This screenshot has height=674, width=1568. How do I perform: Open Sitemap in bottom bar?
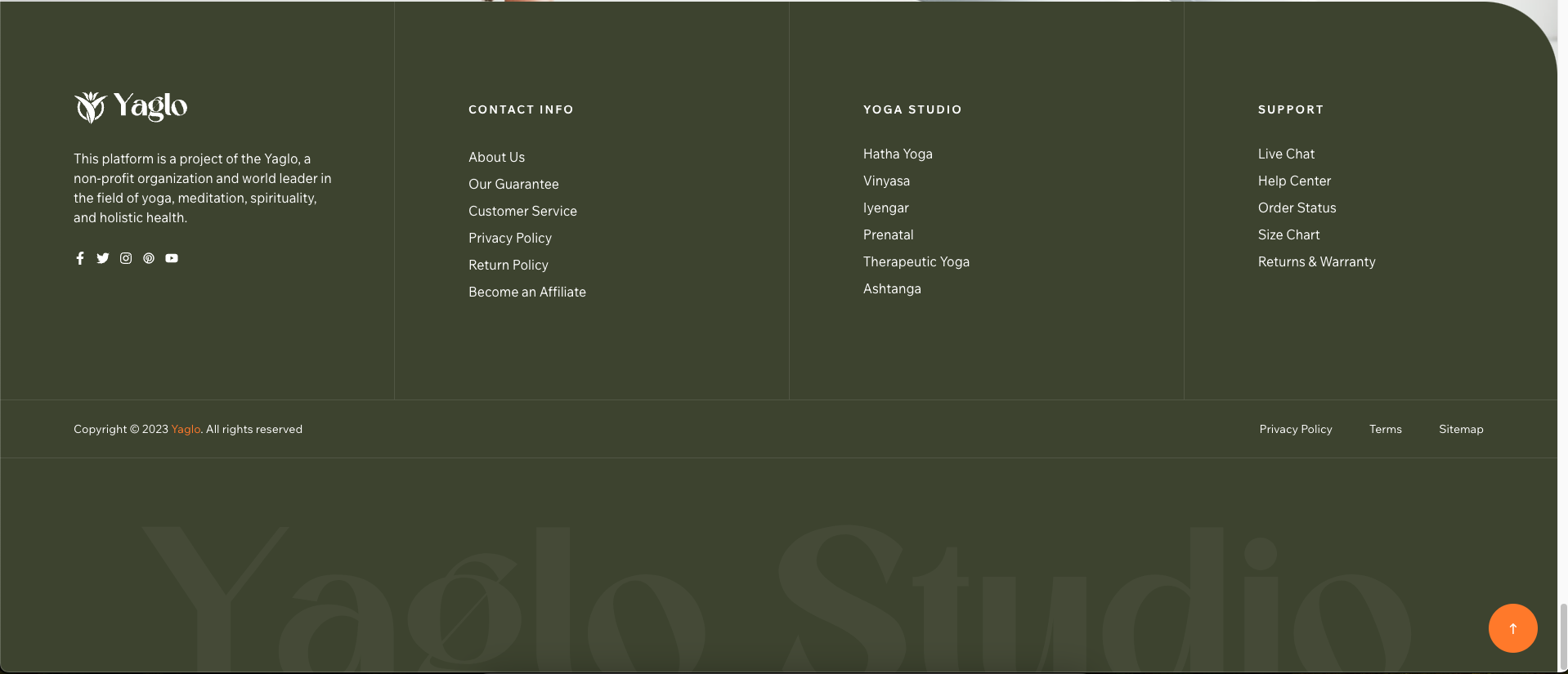1461,429
